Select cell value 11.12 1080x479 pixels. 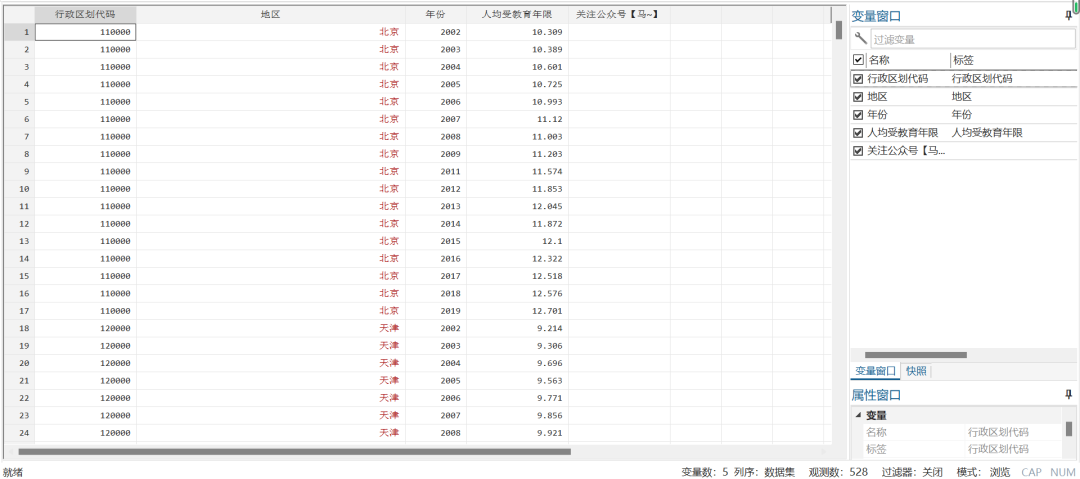click(517, 119)
